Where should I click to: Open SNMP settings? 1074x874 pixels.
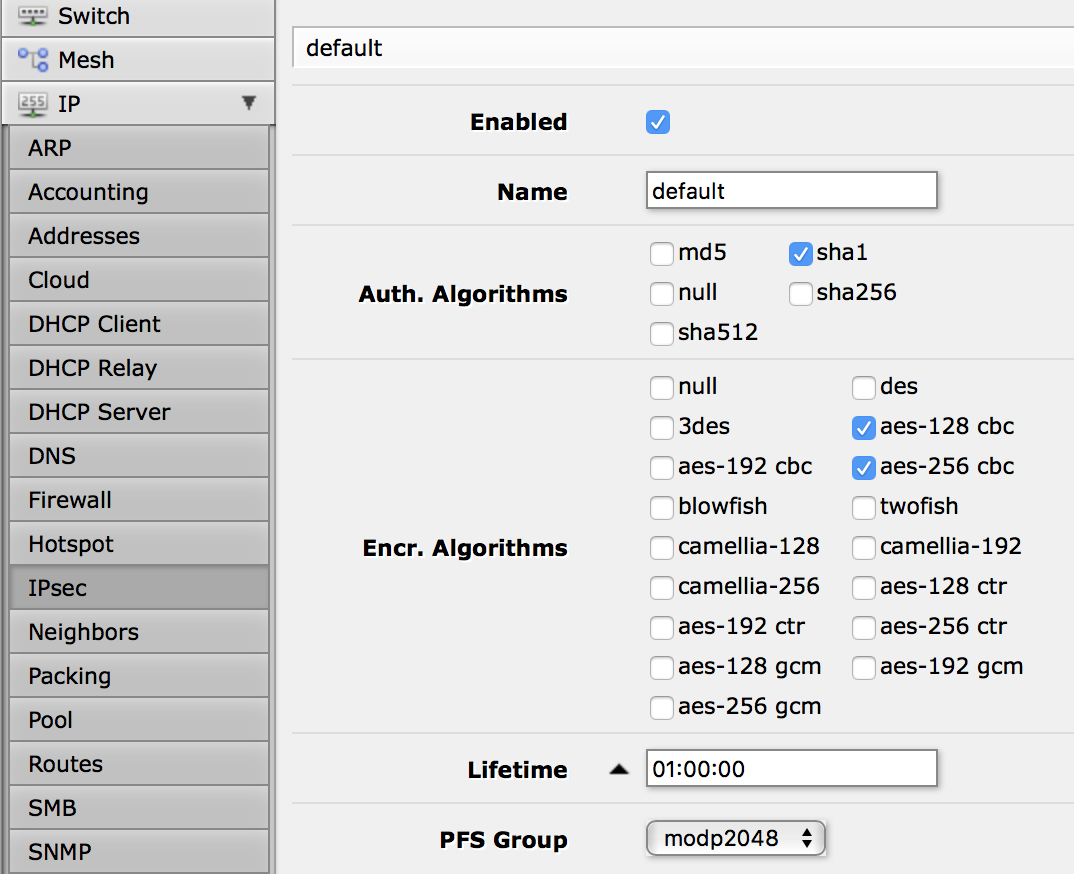(139, 851)
